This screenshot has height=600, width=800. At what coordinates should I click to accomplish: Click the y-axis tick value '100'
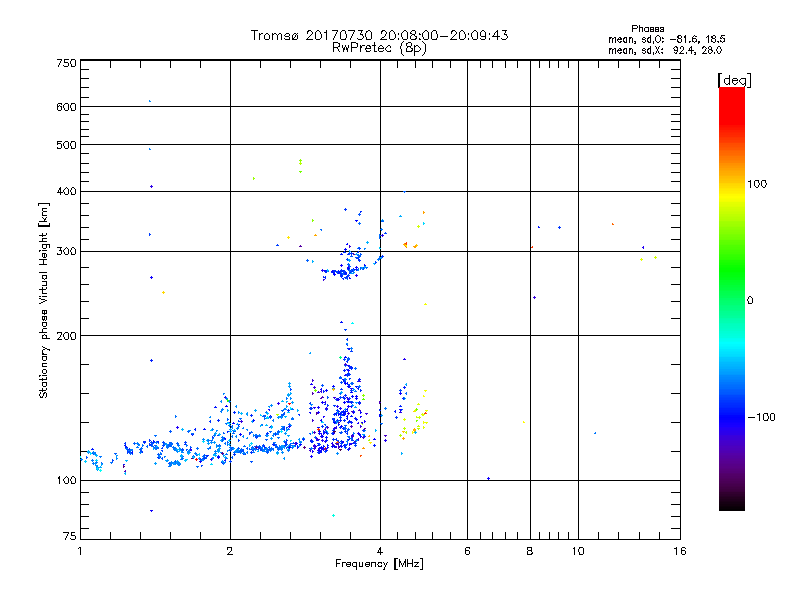pos(66,481)
